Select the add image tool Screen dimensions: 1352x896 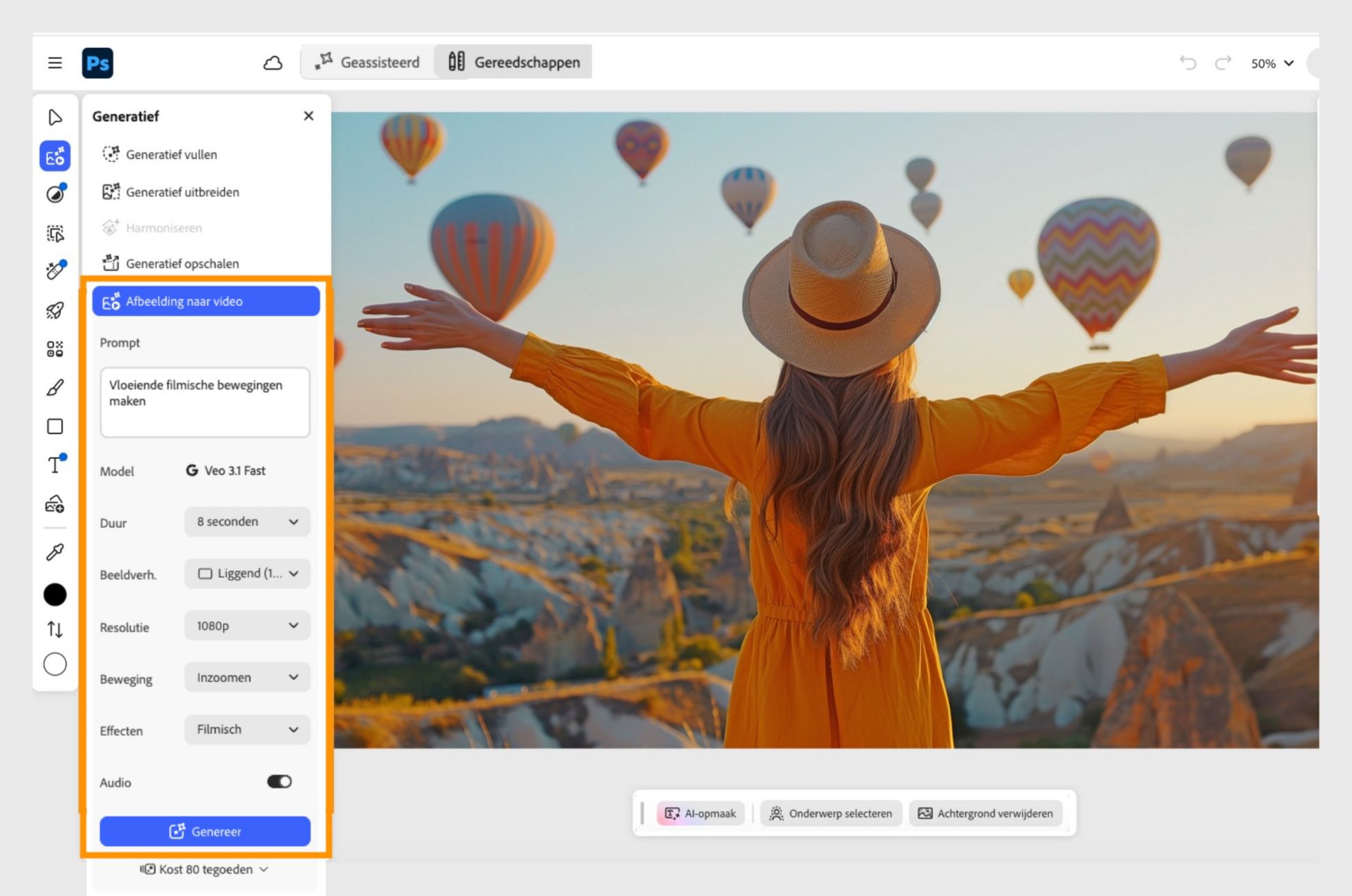(55, 503)
